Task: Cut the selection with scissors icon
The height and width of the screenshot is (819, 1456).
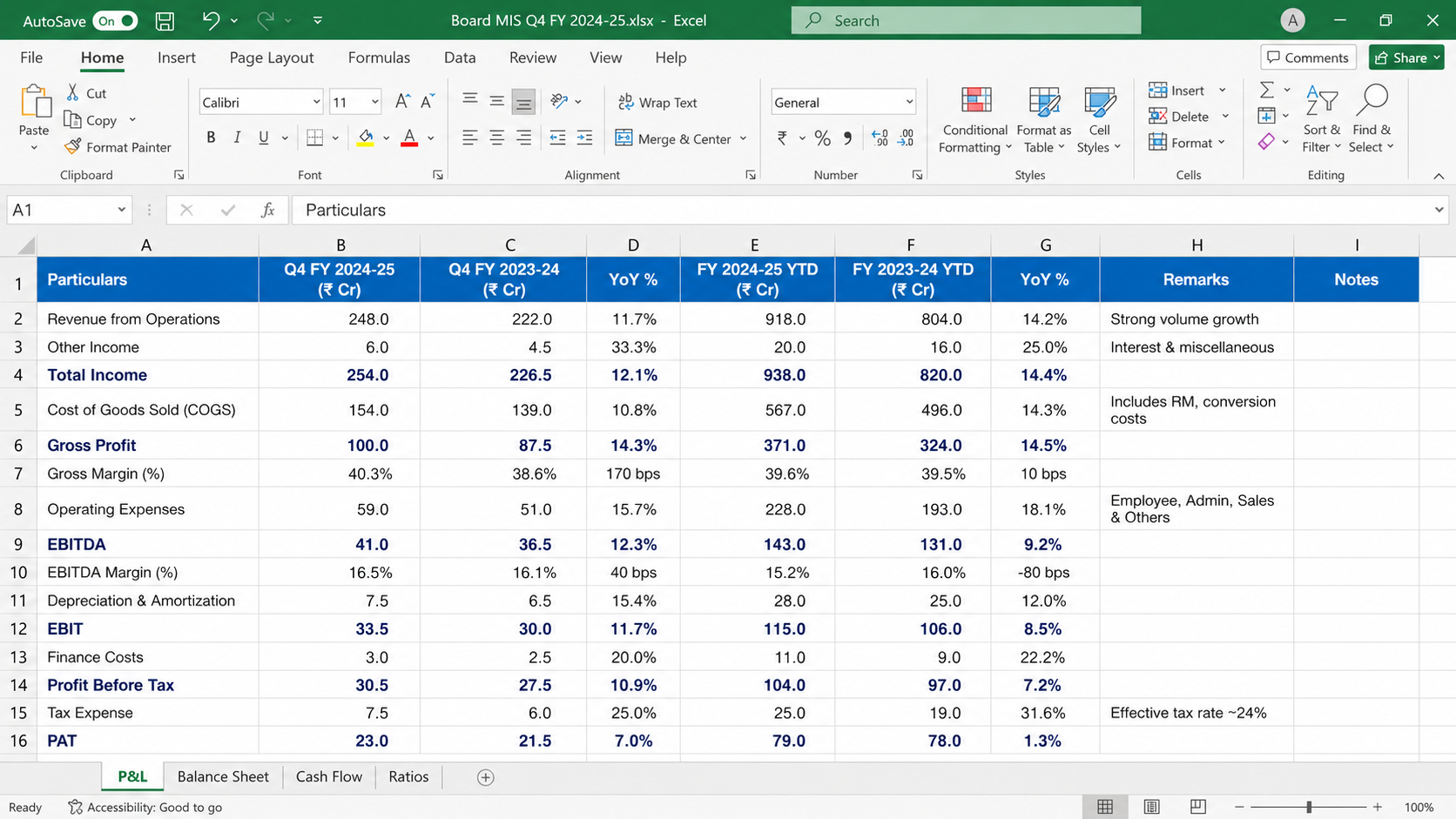Action: 73,92
